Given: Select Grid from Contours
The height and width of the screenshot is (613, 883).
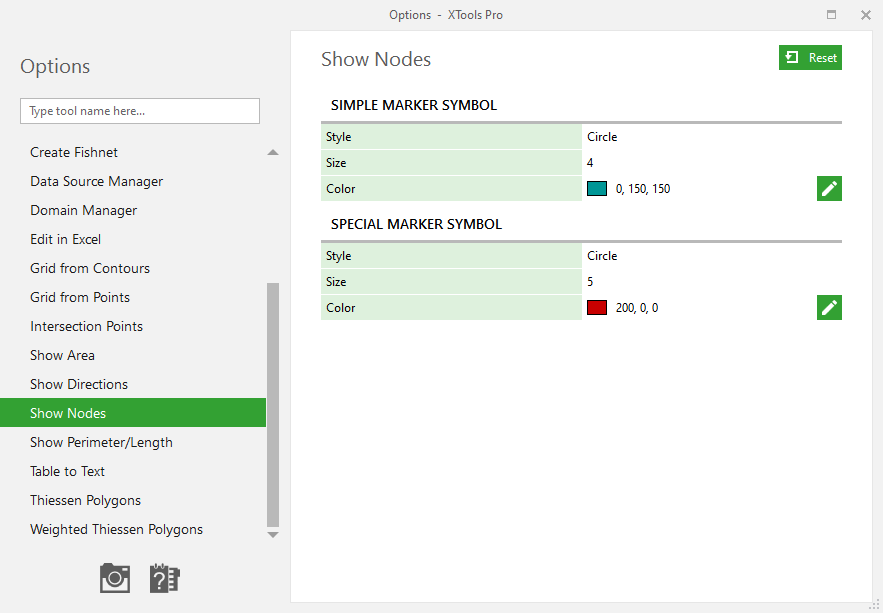Looking at the screenshot, I should (133, 268).
